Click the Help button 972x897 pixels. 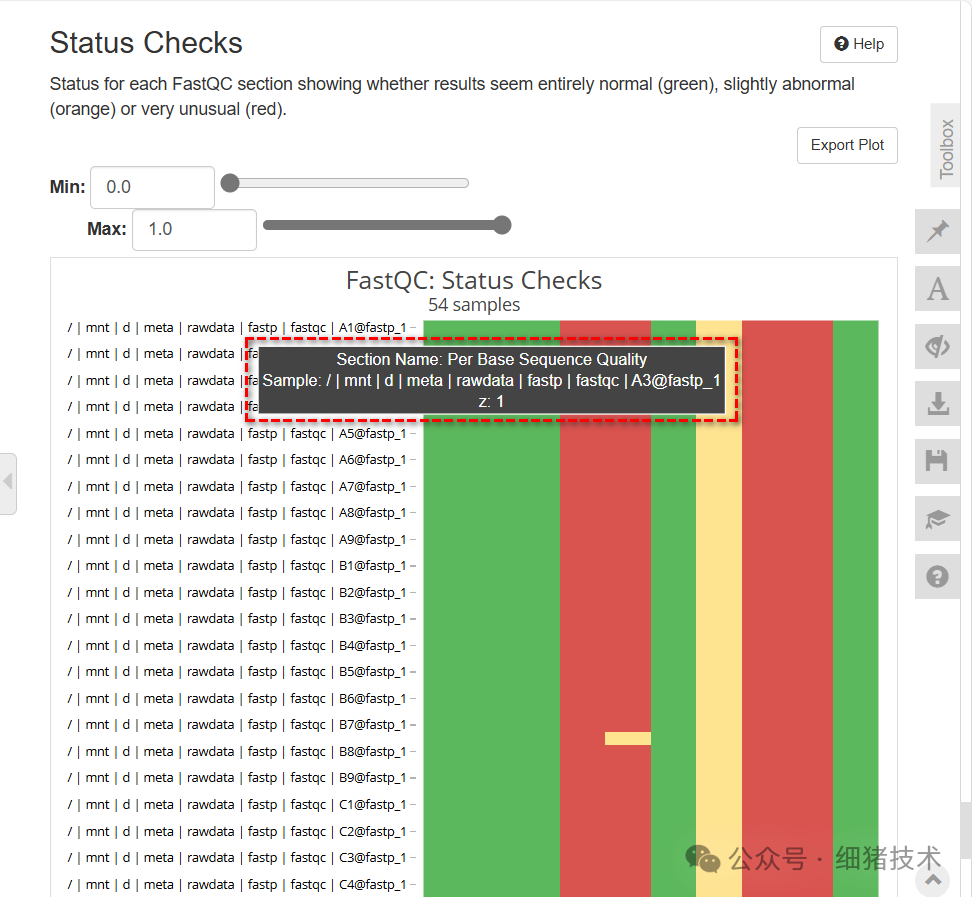[x=858, y=44]
